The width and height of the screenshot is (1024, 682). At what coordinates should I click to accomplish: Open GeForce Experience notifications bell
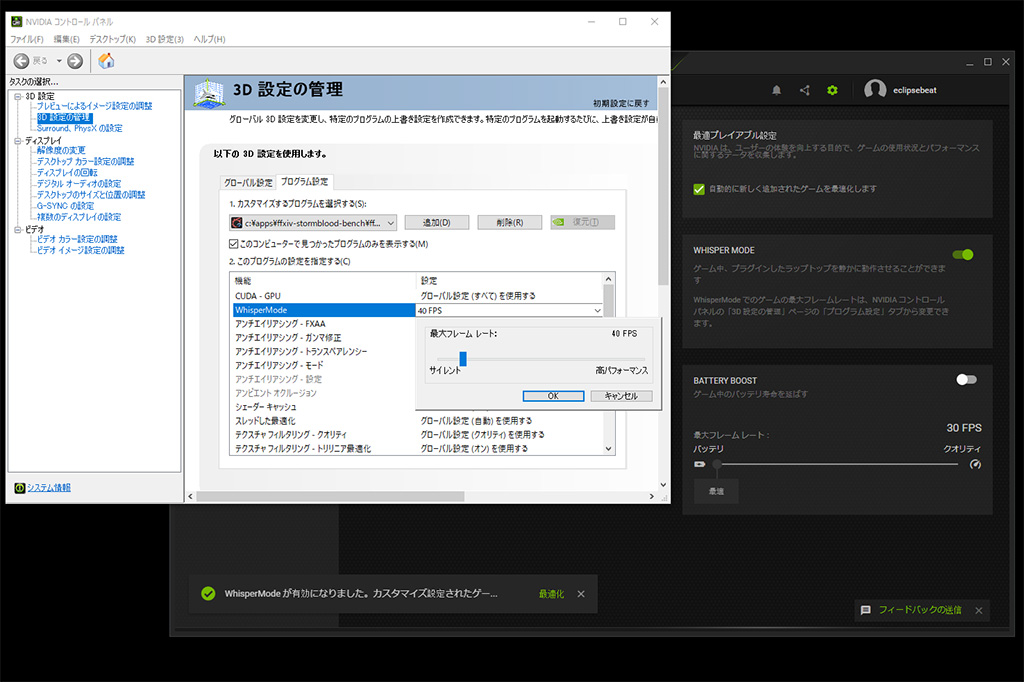[x=777, y=91]
